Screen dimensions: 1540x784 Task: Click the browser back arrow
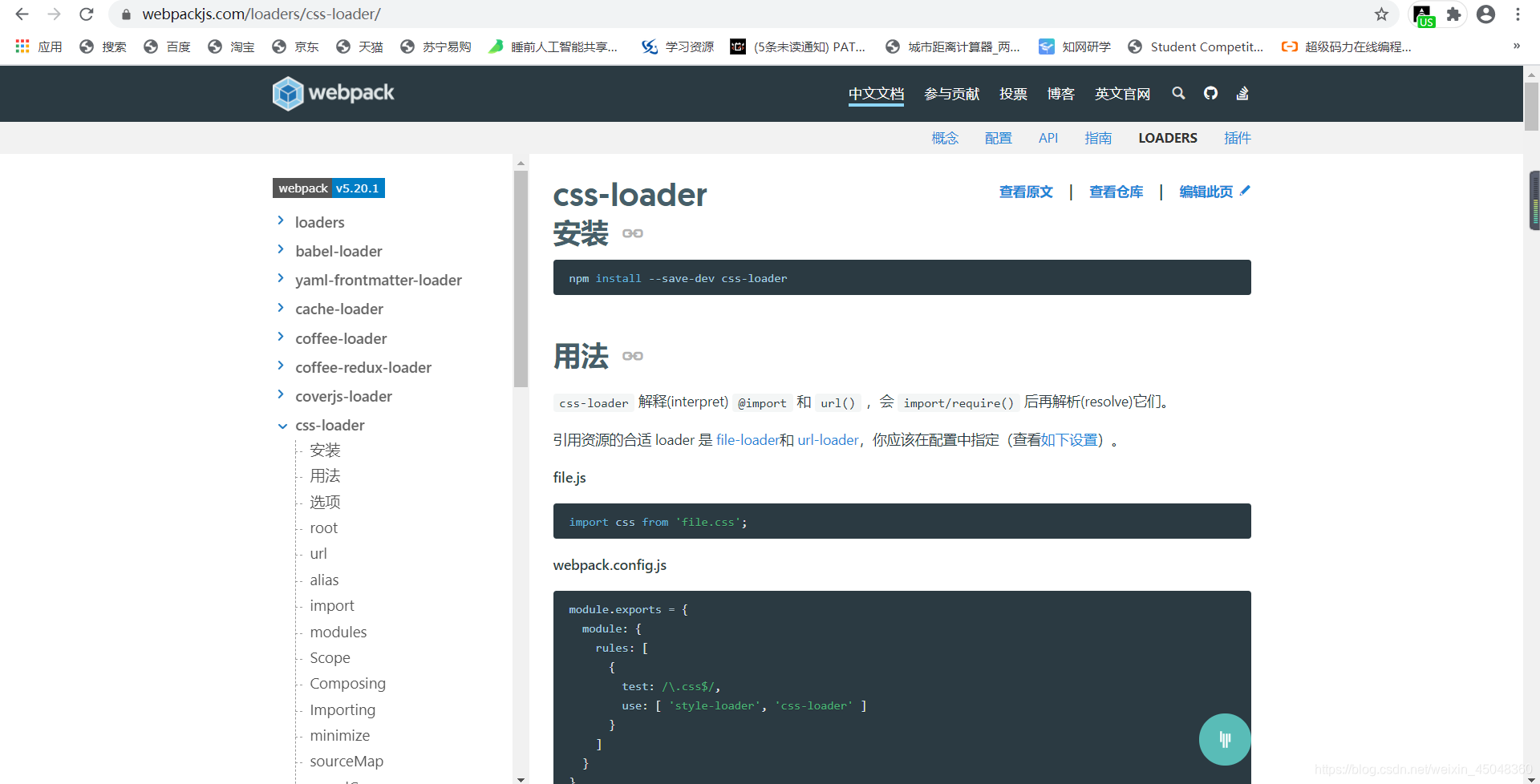(x=22, y=14)
